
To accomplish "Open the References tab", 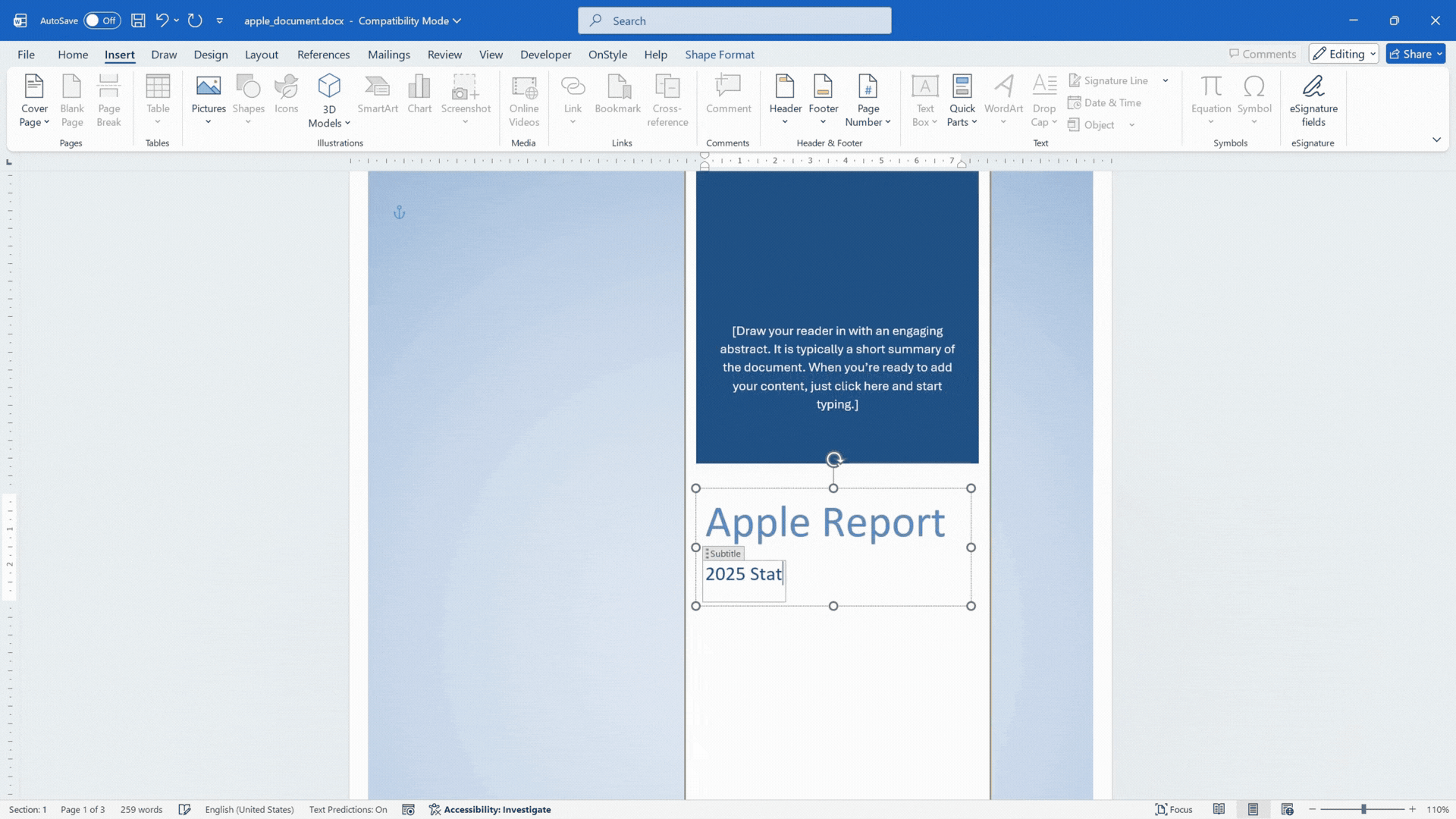I will 323,55.
